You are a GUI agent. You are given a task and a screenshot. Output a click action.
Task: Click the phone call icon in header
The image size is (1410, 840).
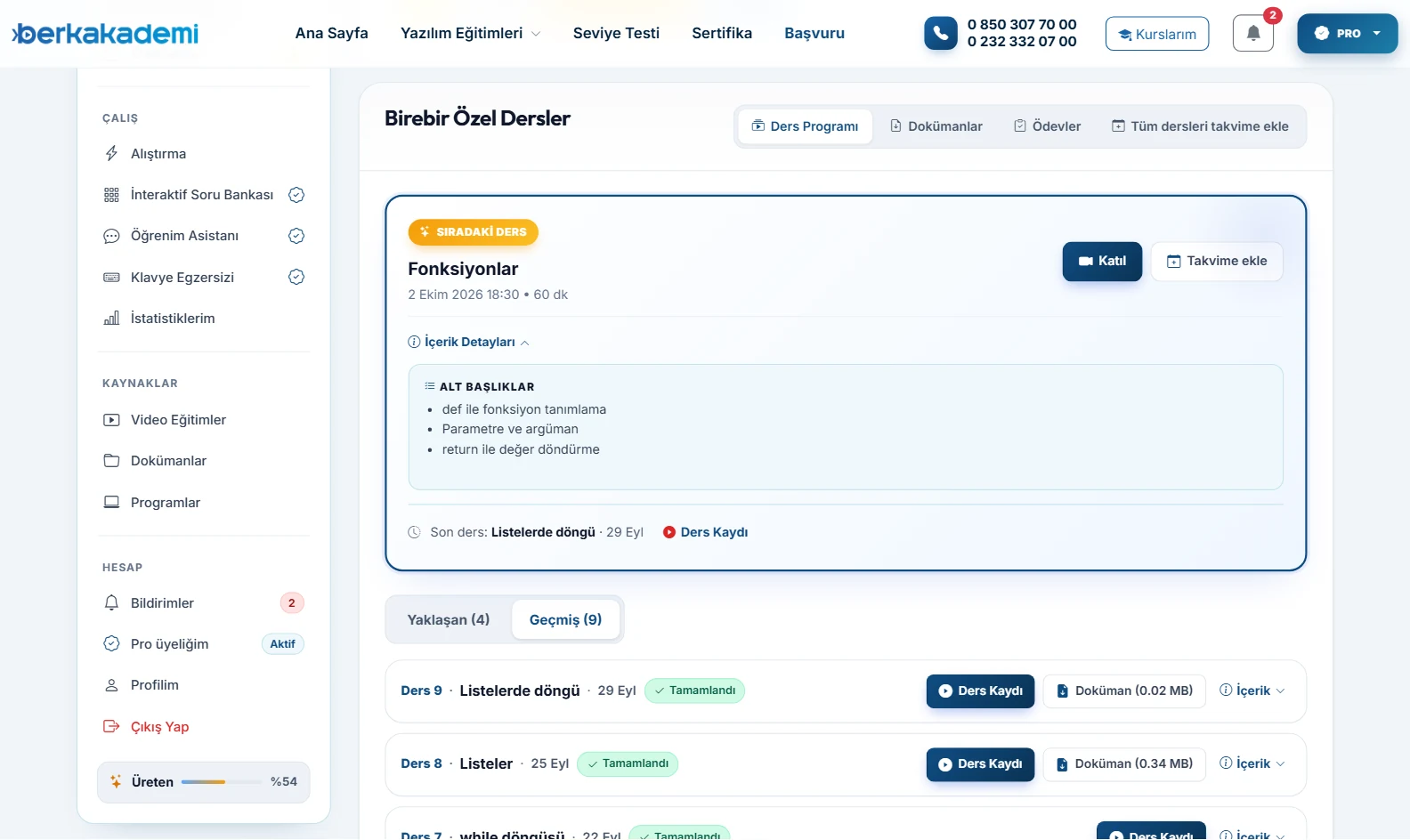(940, 33)
